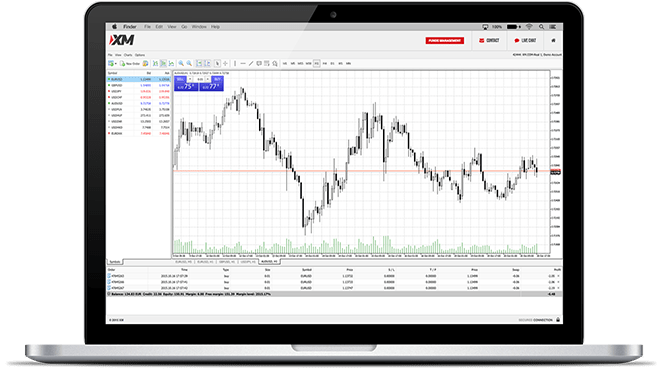Click the New Order toolbar button

tap(129, 64)
